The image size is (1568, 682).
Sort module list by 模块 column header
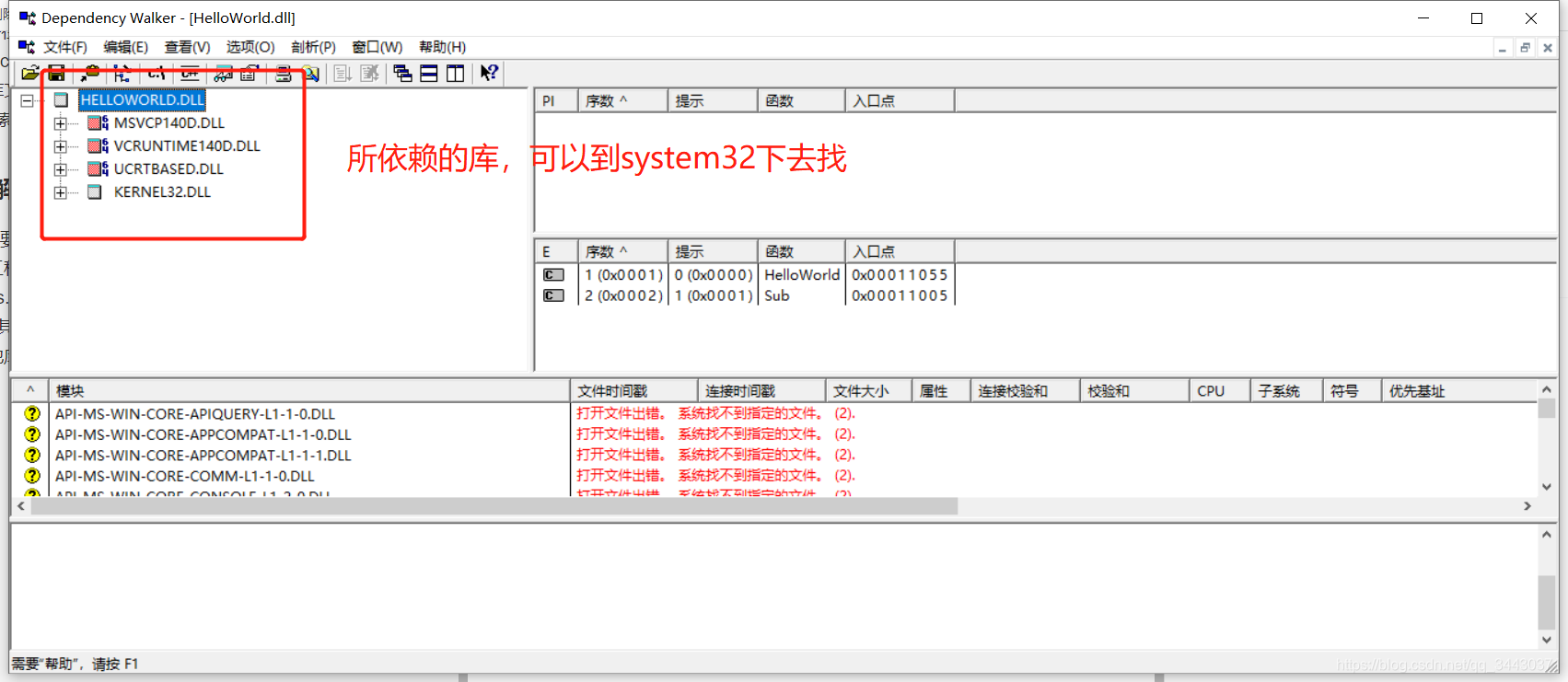308,391
